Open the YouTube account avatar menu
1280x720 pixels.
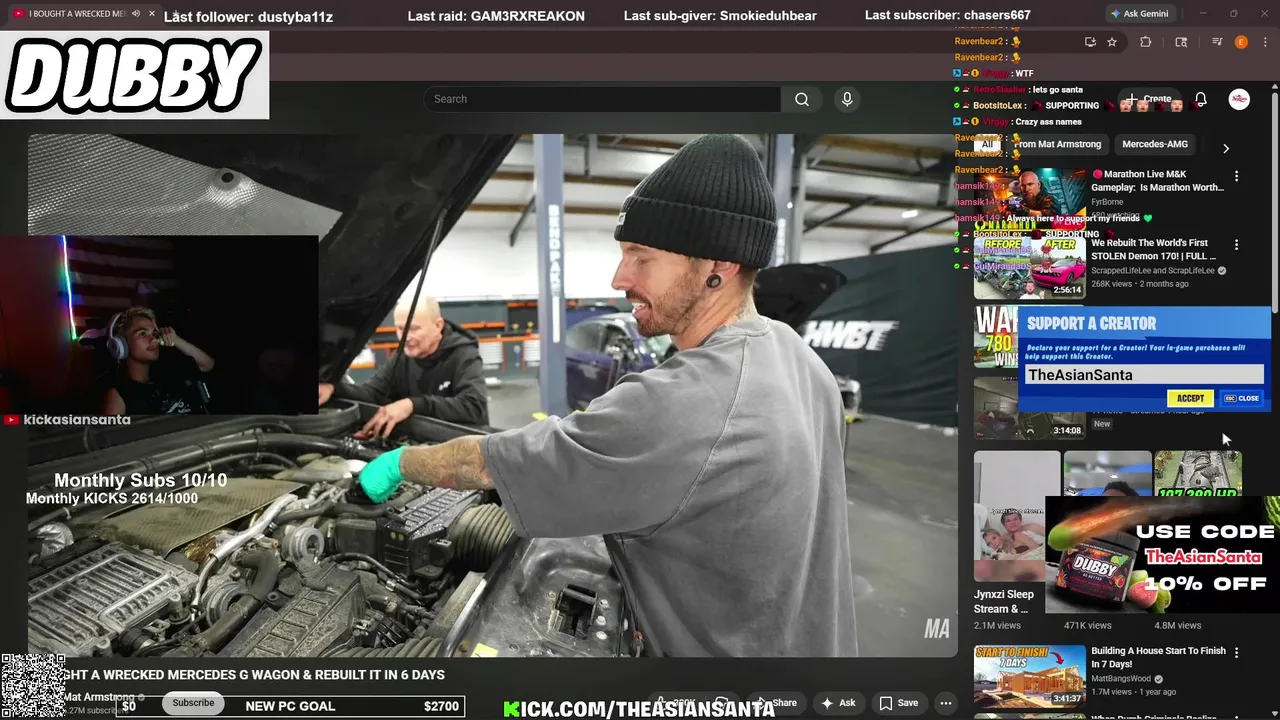[x=1239, y=99]
